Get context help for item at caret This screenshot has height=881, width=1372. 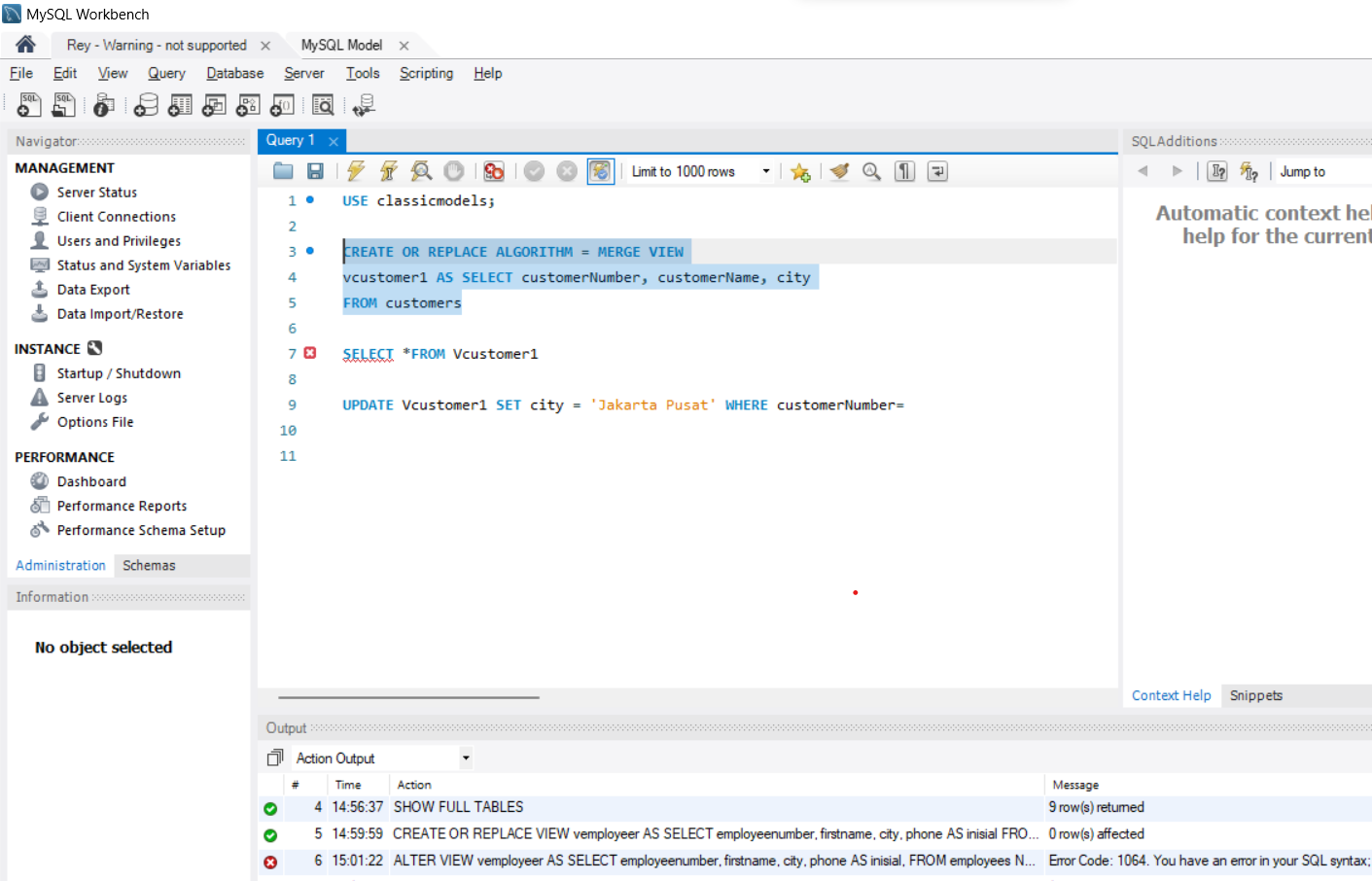click(x=1217, y=171)
